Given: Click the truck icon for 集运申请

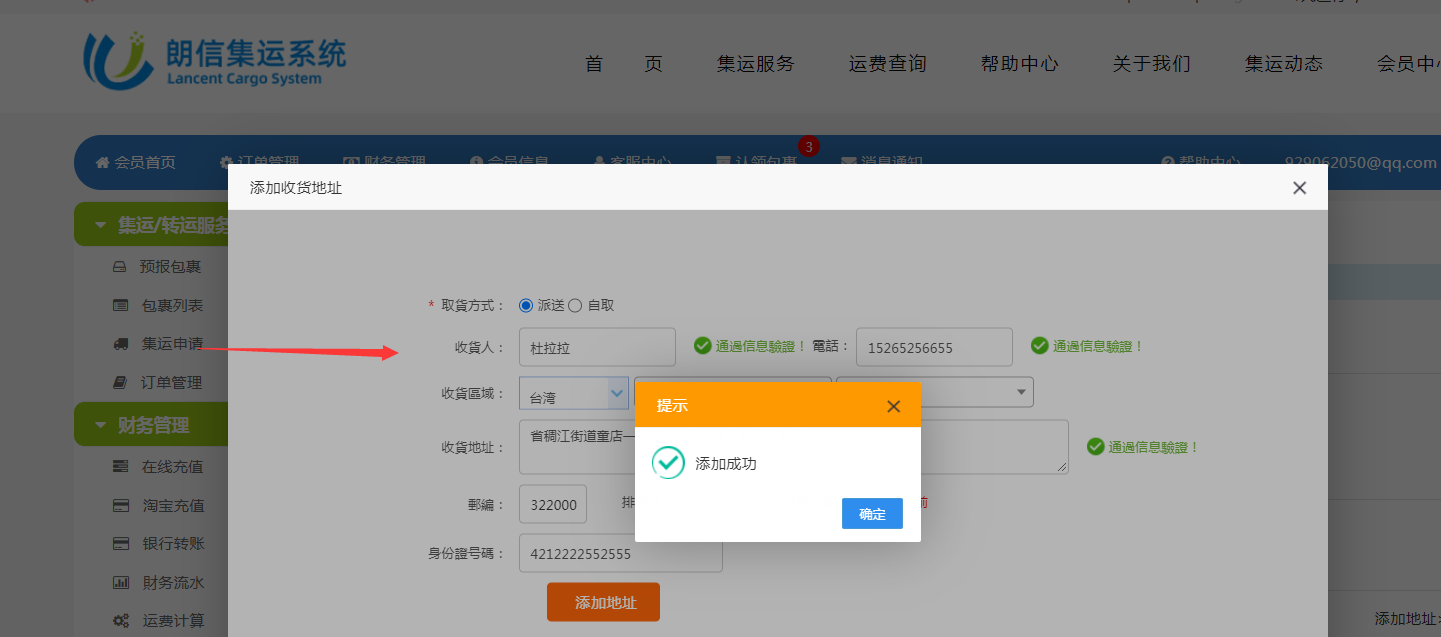Looking at the screenshot, I should tap(120, 344).
